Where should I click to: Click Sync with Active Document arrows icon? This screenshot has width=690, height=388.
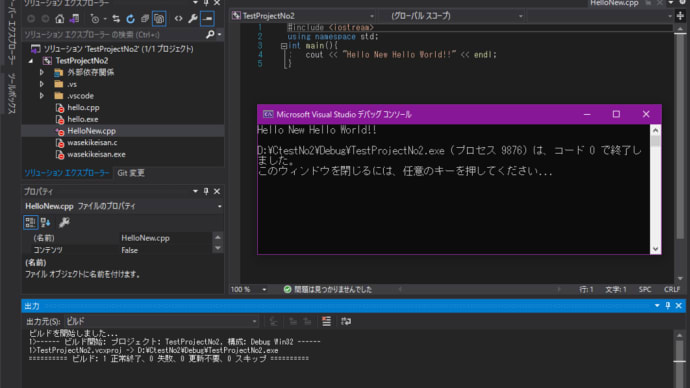tap(116, 19)
